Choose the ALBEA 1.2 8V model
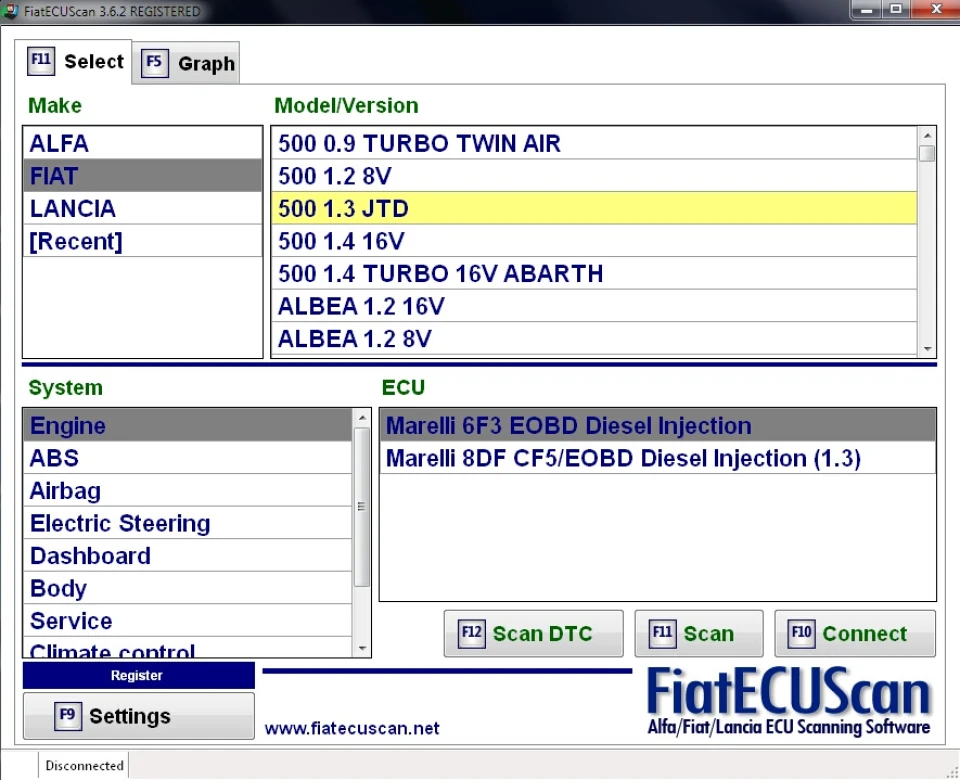This screenshot has height=780, width=960. [594, 338]
